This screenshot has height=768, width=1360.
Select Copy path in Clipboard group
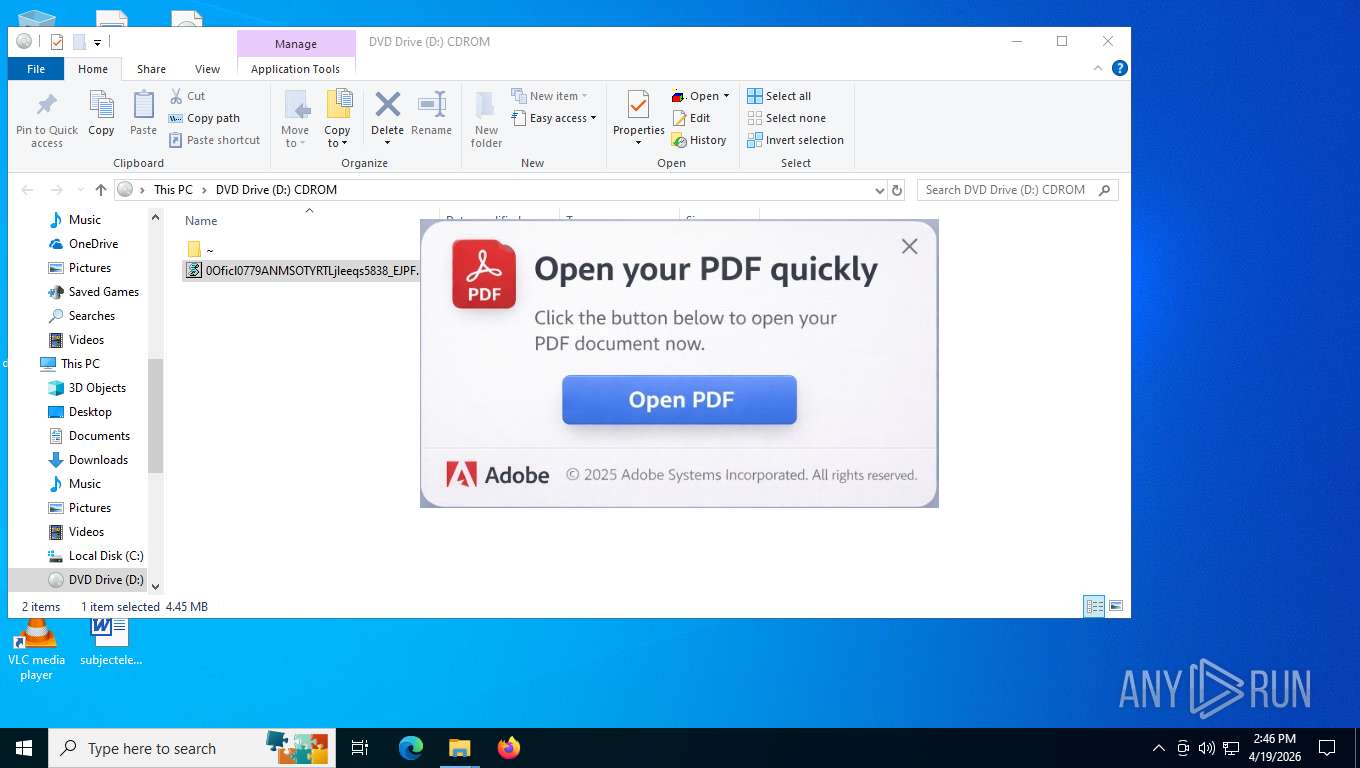click(204, 118)
